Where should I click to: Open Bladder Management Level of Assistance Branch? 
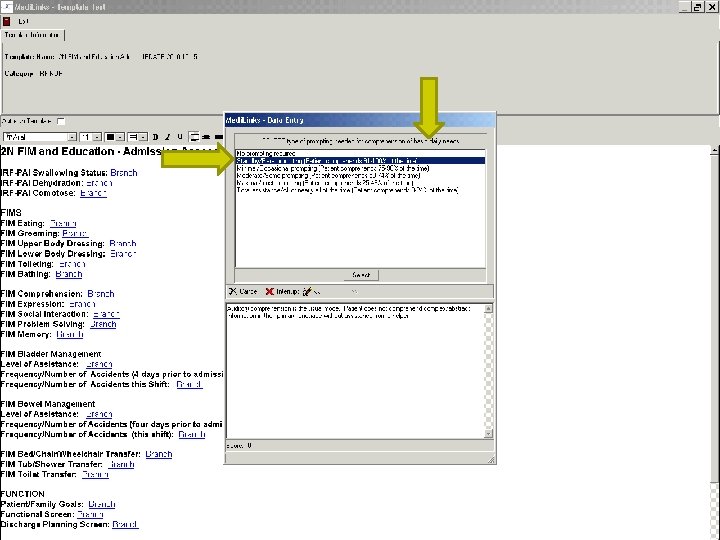99,364
